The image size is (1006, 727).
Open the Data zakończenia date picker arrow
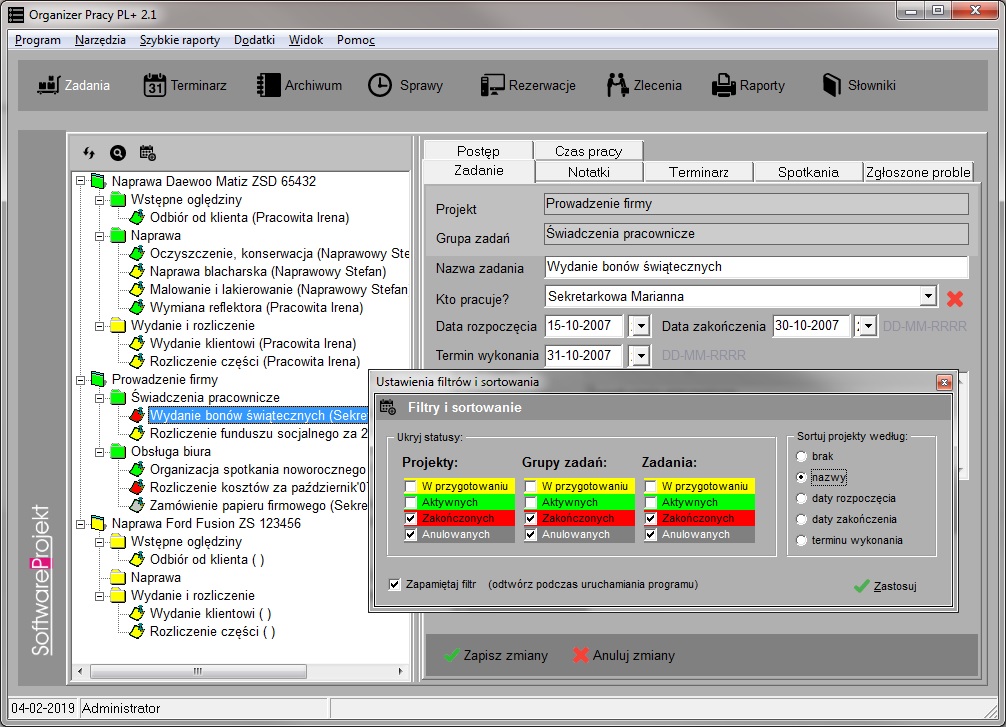click(868, 326)
